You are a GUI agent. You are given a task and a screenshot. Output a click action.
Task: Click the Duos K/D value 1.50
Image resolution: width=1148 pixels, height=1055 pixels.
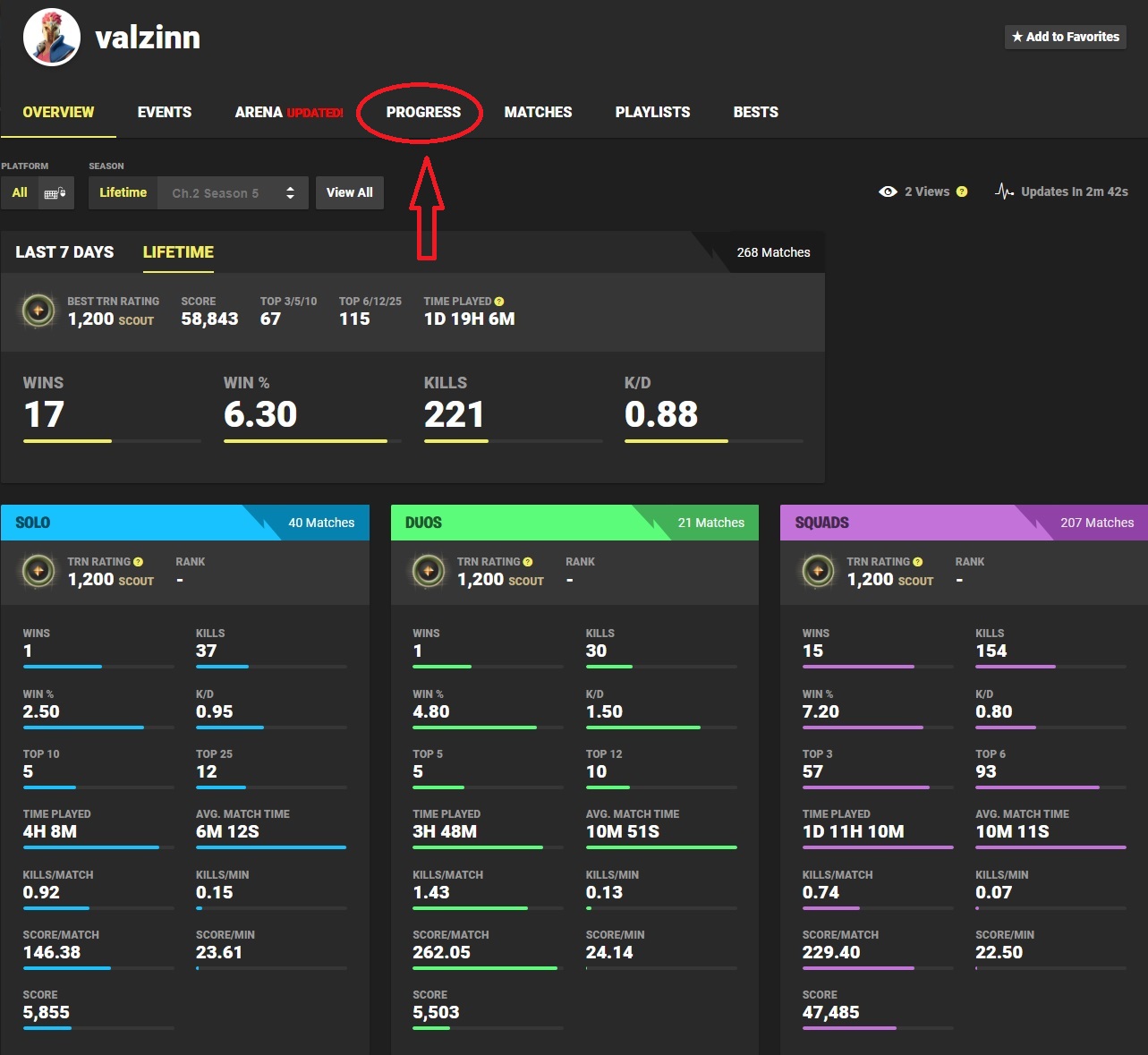[x=604, y=711]
